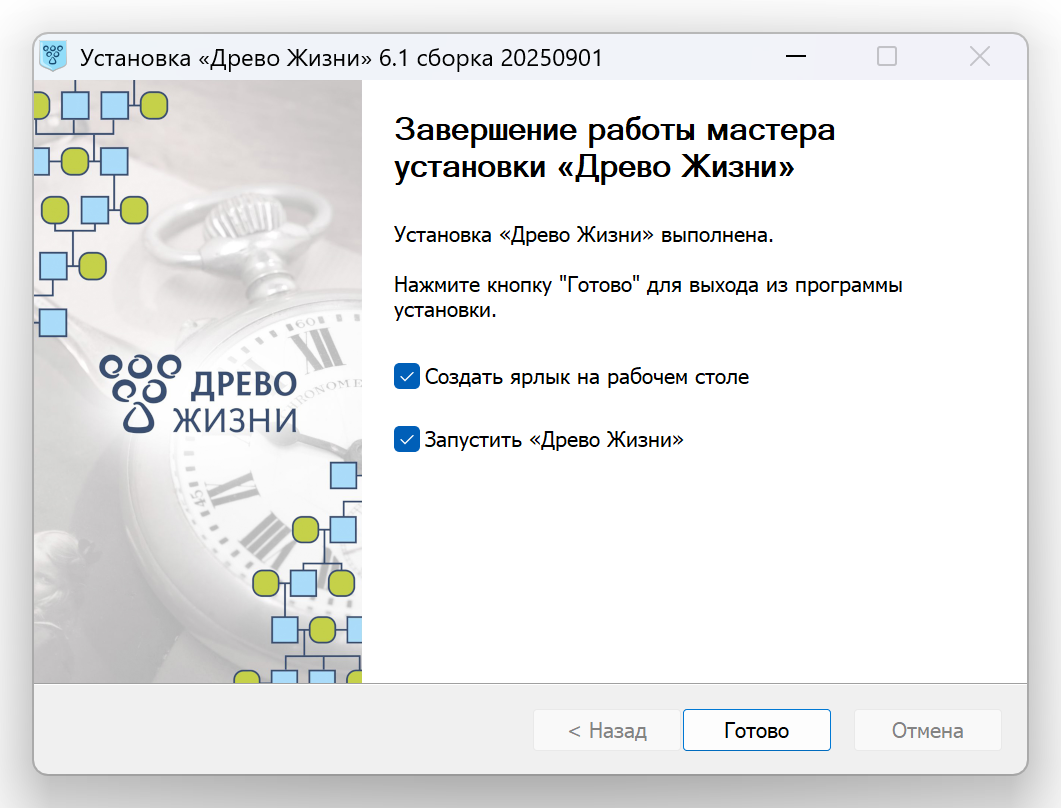Click the 'Нажмите кнопку "Готово"' instruction text
Image resolution: width=1061 pixels, height=808 pixels.
[648, 297]
